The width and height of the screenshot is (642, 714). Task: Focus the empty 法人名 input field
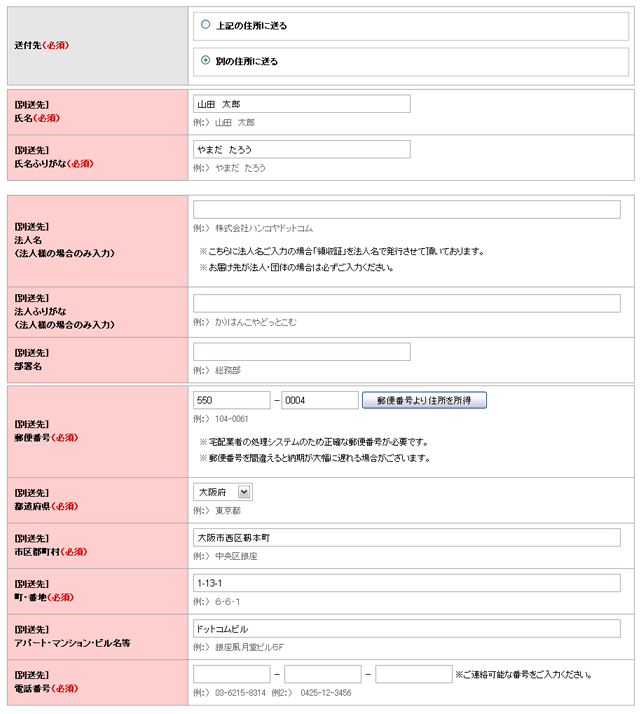[x=406, y=210]
